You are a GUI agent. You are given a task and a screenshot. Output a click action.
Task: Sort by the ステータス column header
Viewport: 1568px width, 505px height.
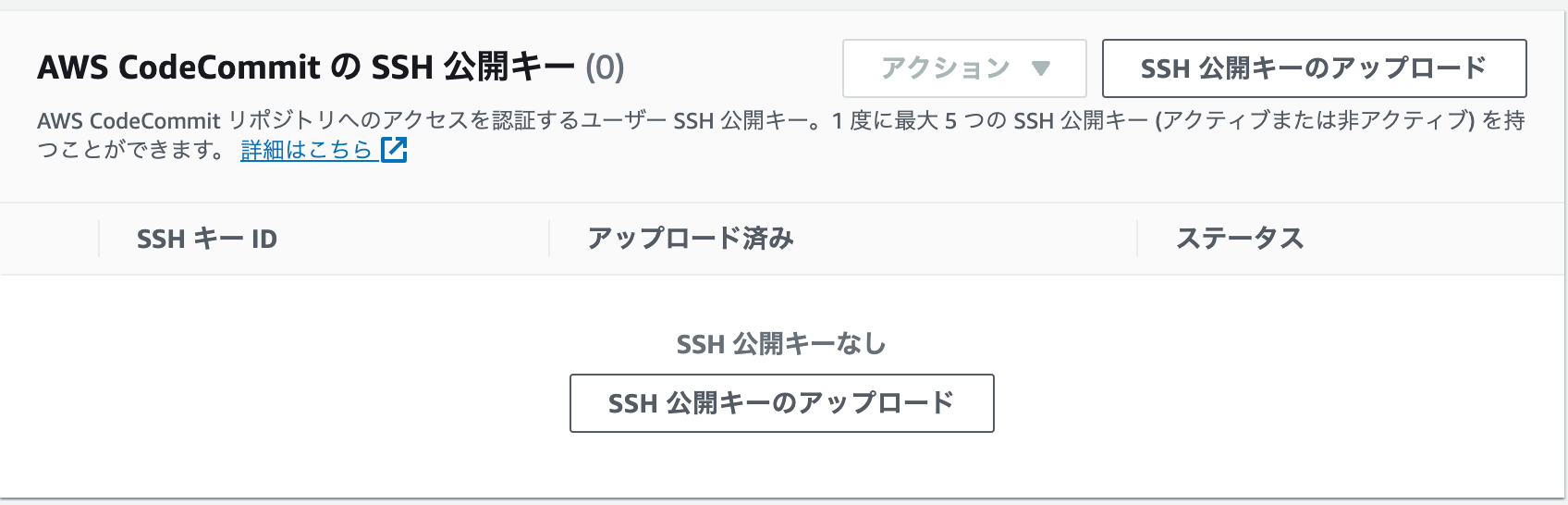click(1240, 239)
